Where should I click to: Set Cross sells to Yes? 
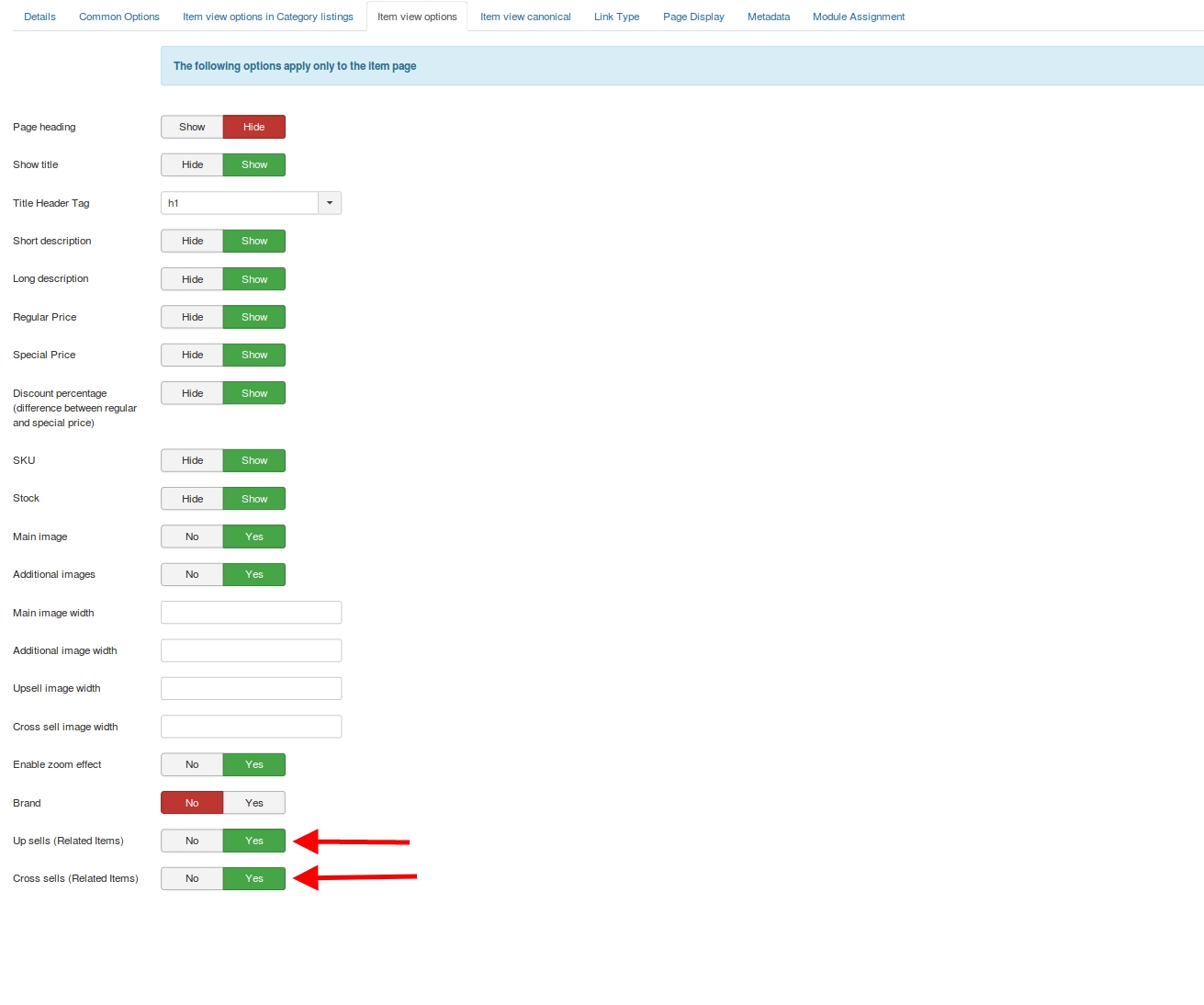coord(254,878)
